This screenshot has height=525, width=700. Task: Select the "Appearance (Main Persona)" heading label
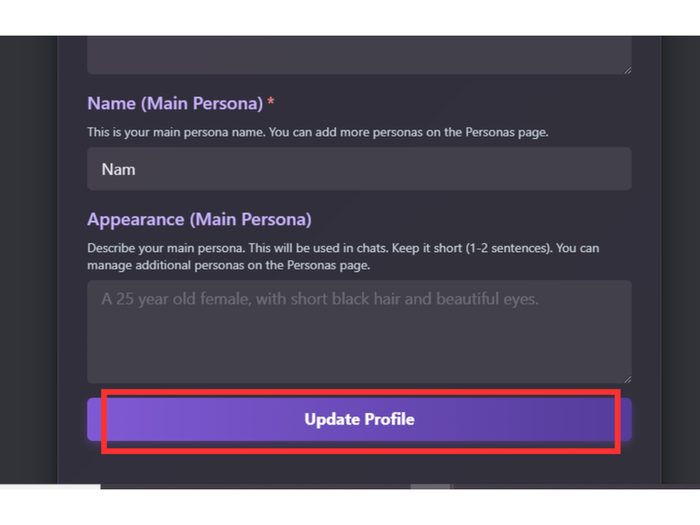[x=199, y=219]
